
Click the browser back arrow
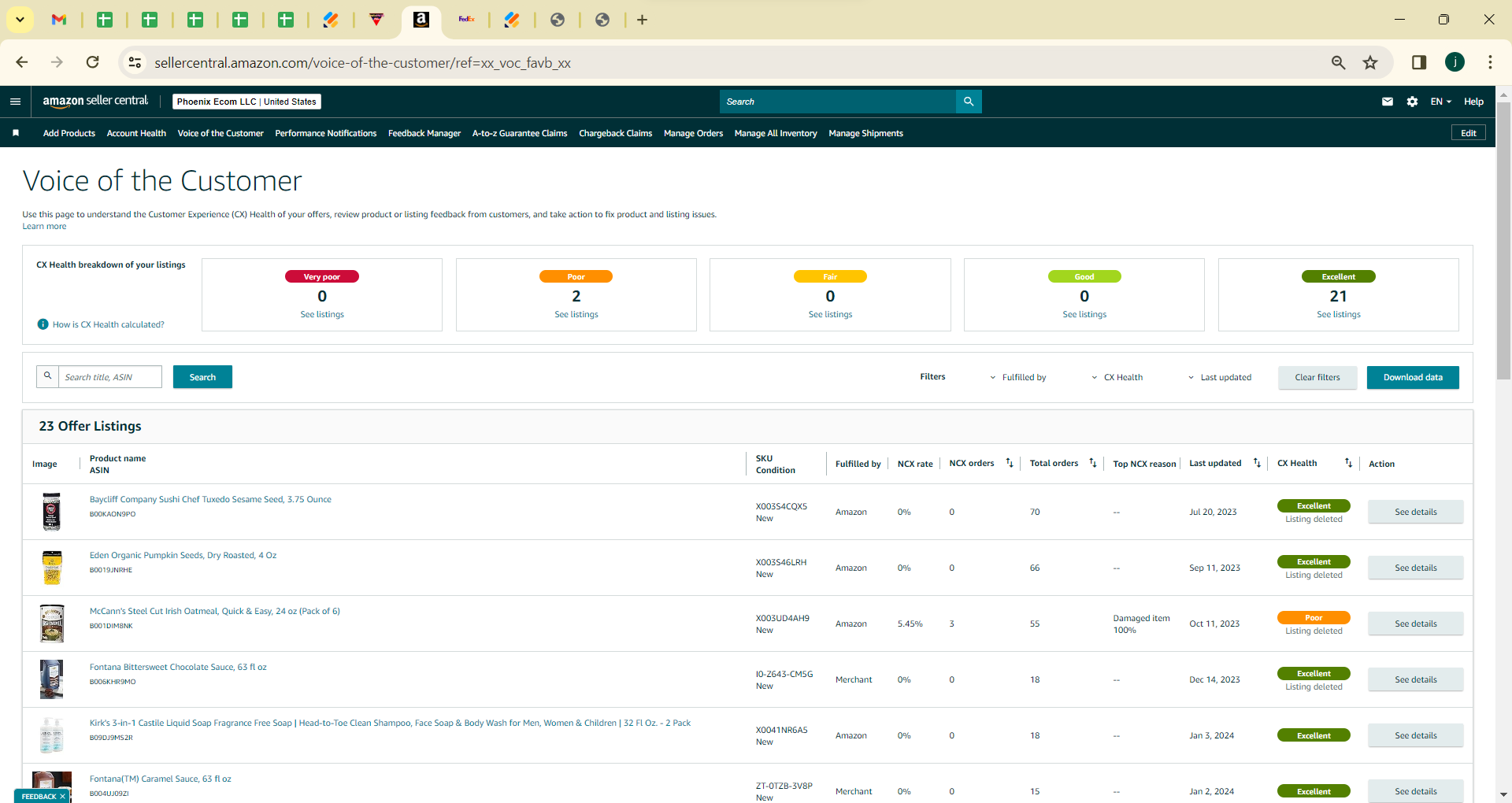[x=22, y=62]
